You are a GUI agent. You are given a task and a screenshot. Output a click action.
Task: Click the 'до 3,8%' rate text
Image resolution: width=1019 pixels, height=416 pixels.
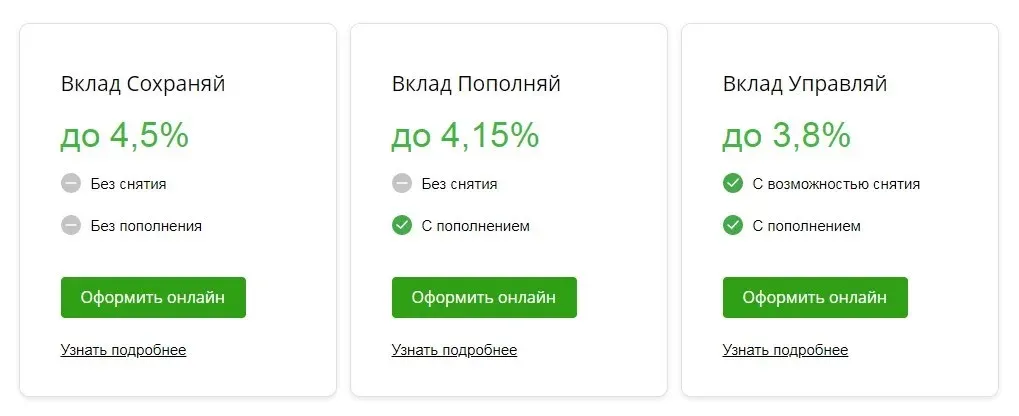click(786, 136)
